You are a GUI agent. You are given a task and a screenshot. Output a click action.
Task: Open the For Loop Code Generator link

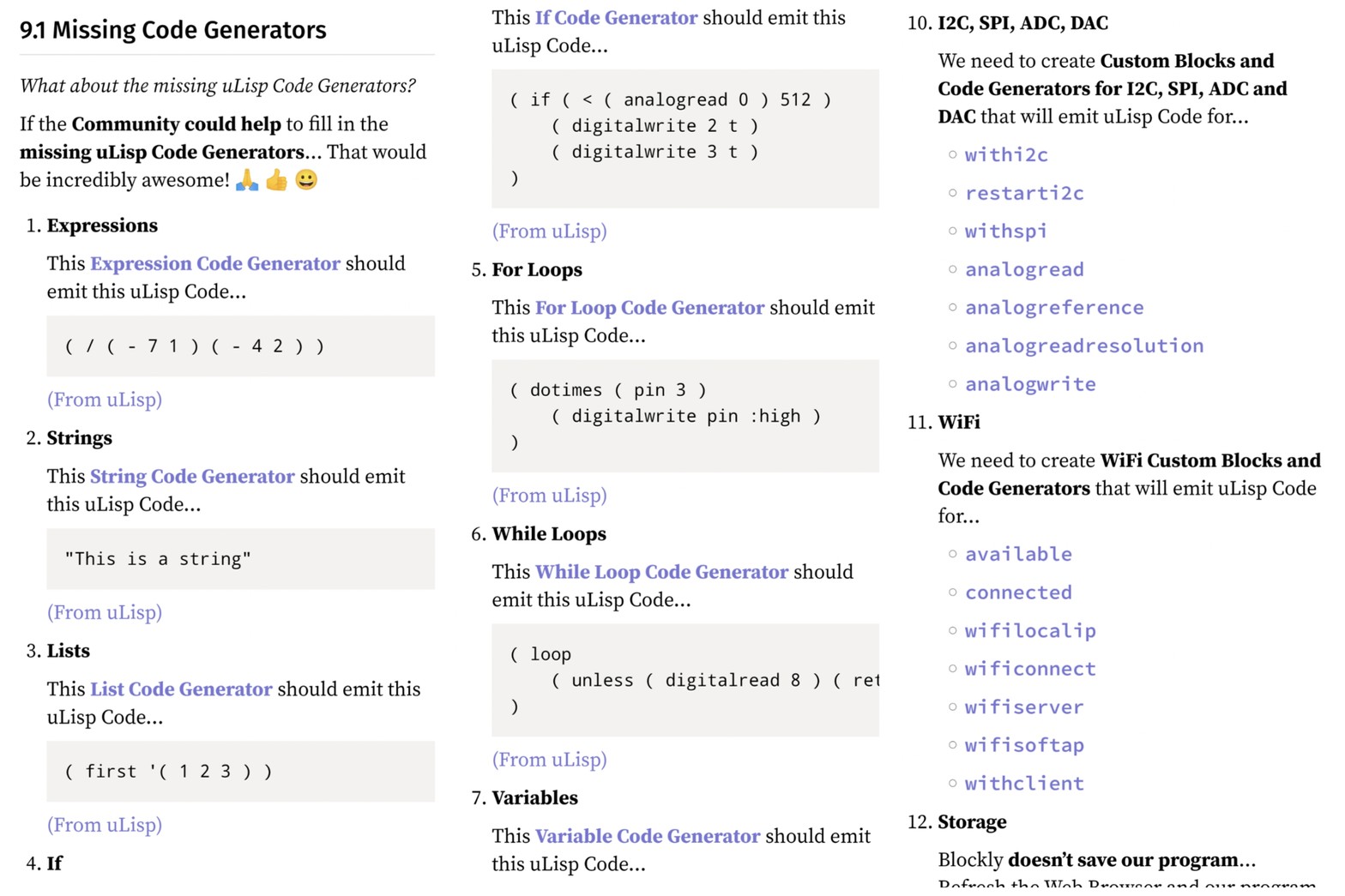click(x=649, y=308)
